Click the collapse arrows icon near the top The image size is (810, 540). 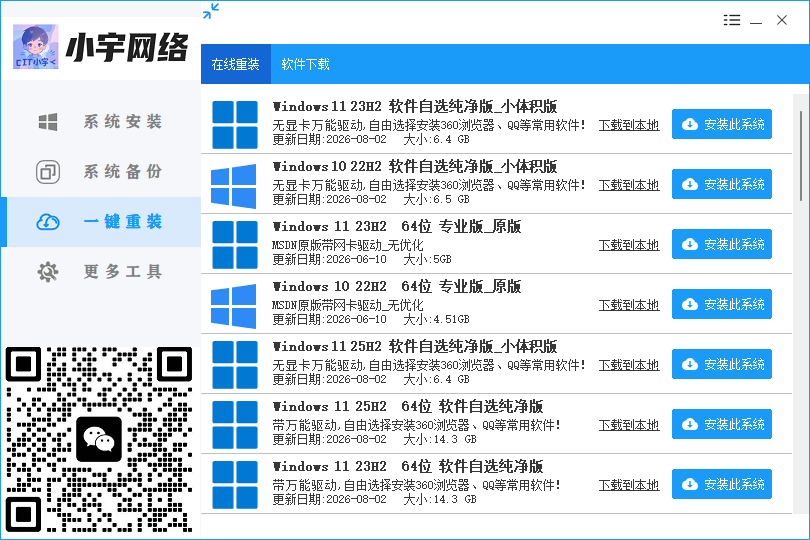pos(211,11)
